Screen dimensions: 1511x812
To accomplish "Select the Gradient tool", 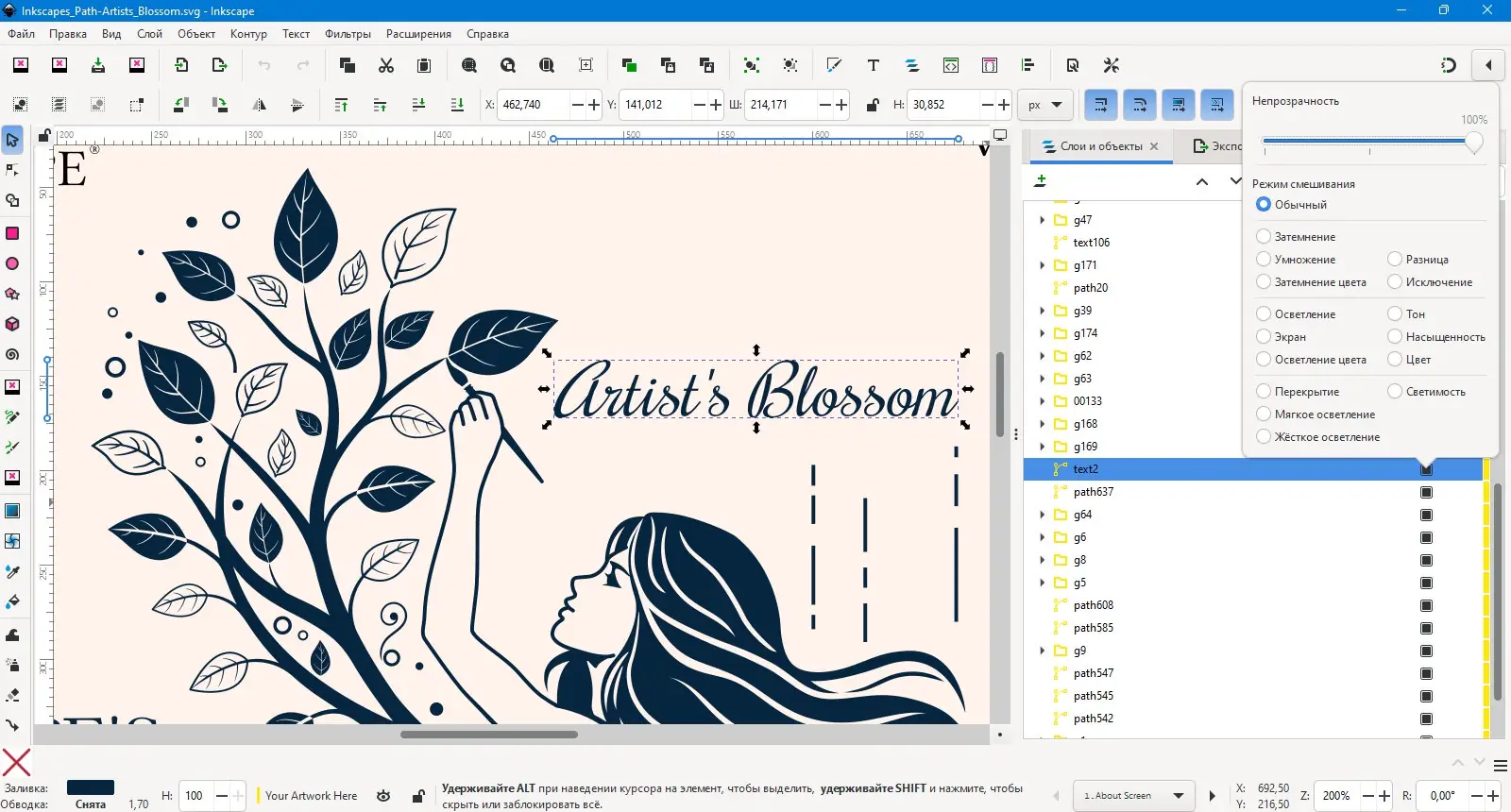I will coord(12,511).
